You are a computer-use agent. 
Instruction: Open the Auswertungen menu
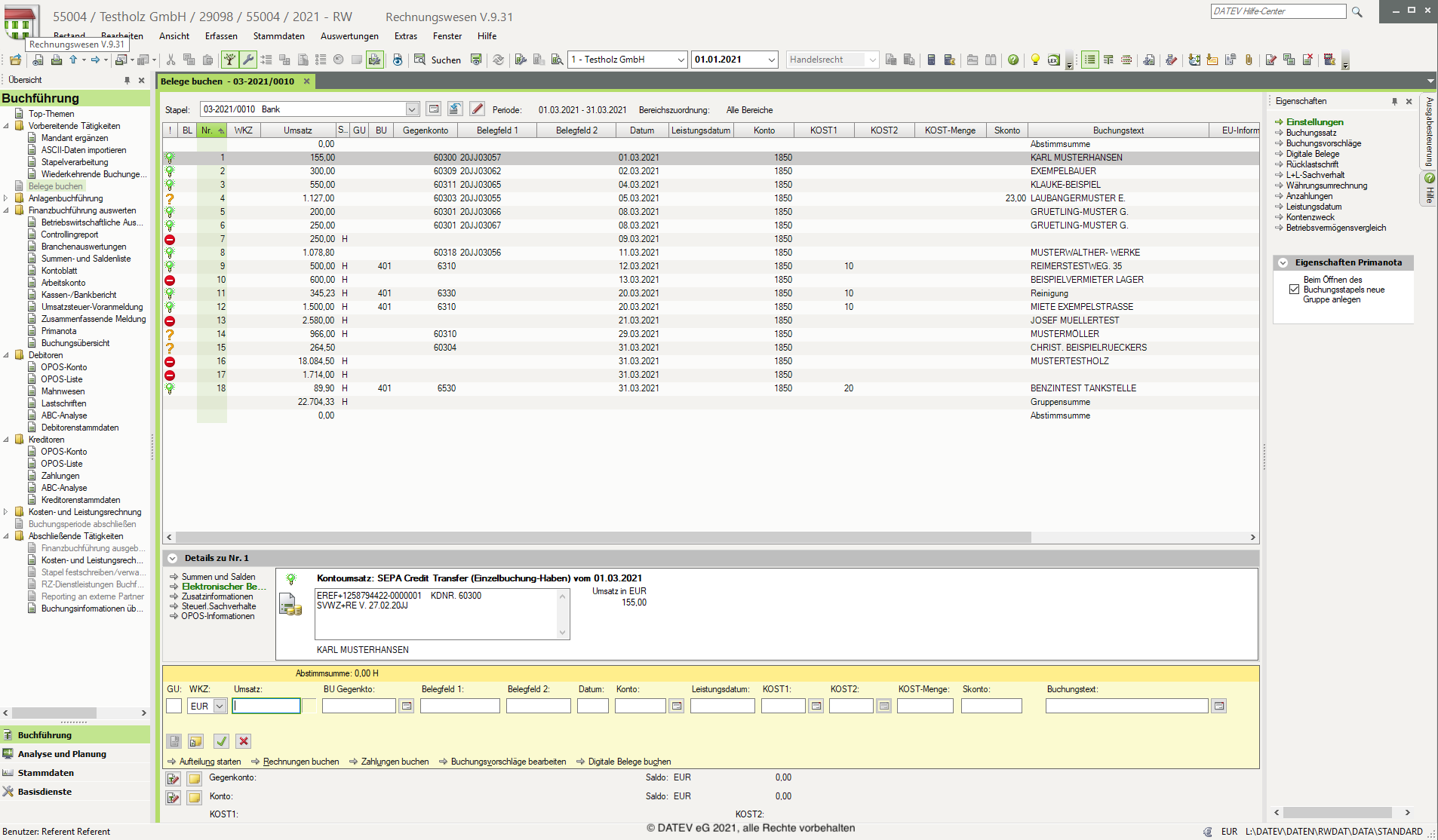[x=349, y=36]
